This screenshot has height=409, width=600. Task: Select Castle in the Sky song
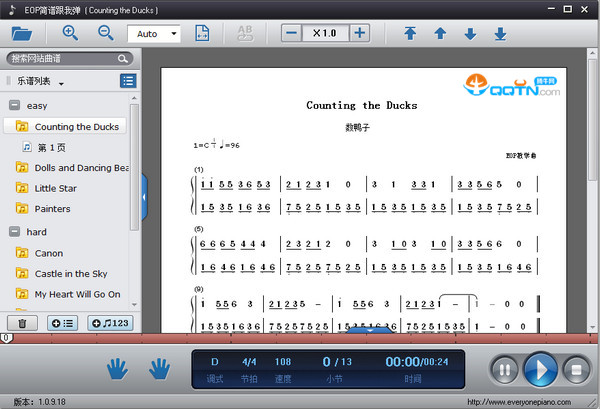click(70, 273)
